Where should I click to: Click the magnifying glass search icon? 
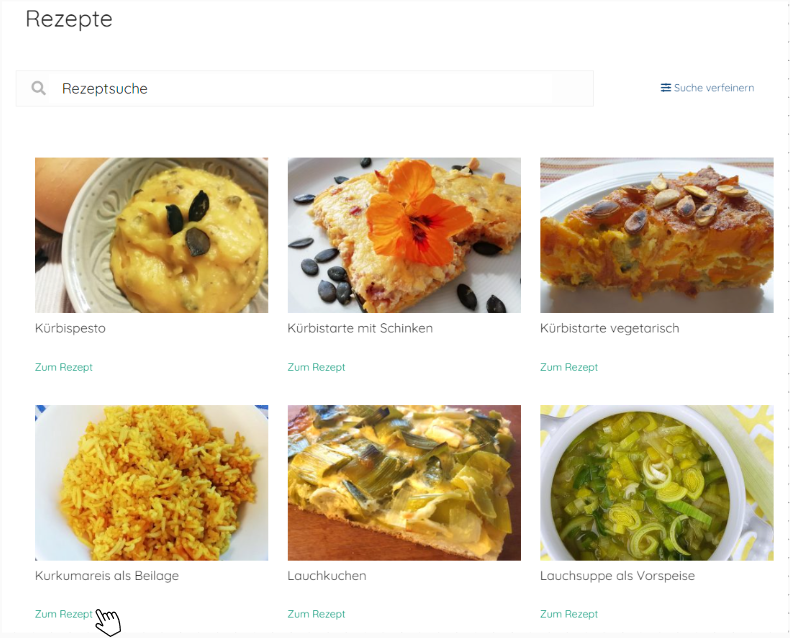coord(39,88)
